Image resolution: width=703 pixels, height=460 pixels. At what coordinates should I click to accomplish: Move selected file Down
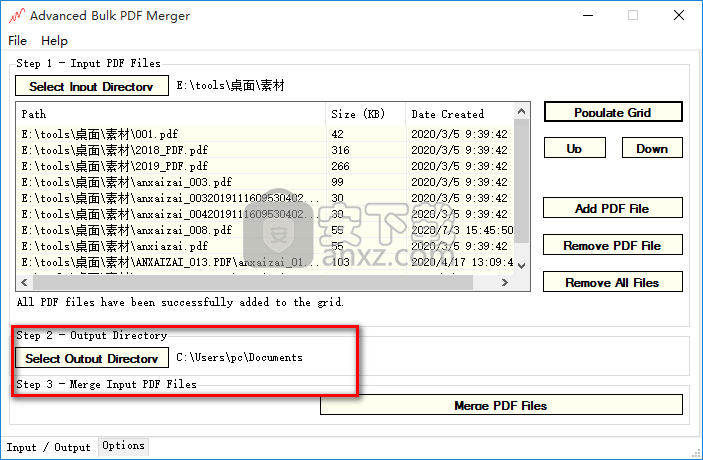[x=652, y=148]
